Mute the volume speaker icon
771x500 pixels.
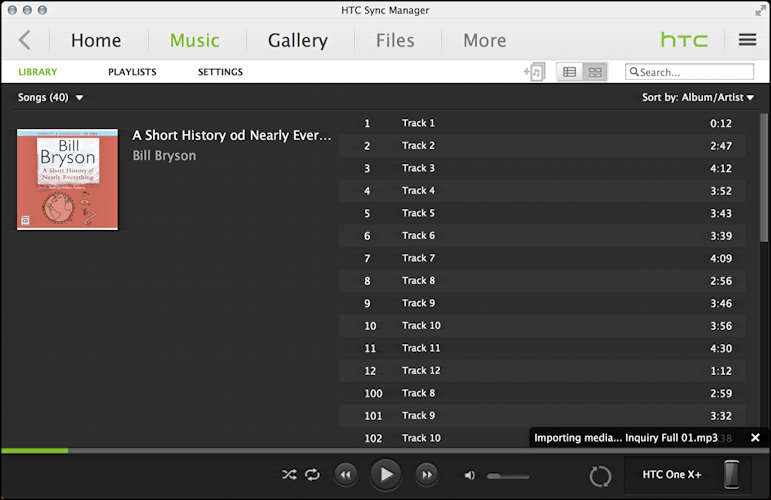tap(470, 475)
